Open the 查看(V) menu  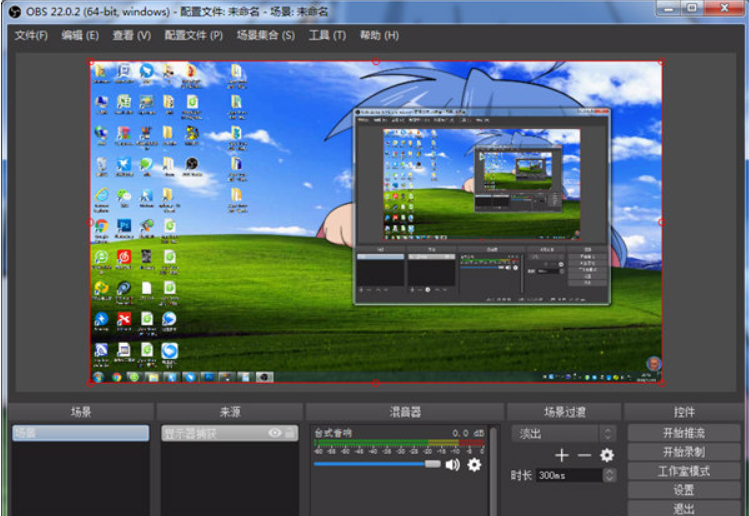point(131,35)
